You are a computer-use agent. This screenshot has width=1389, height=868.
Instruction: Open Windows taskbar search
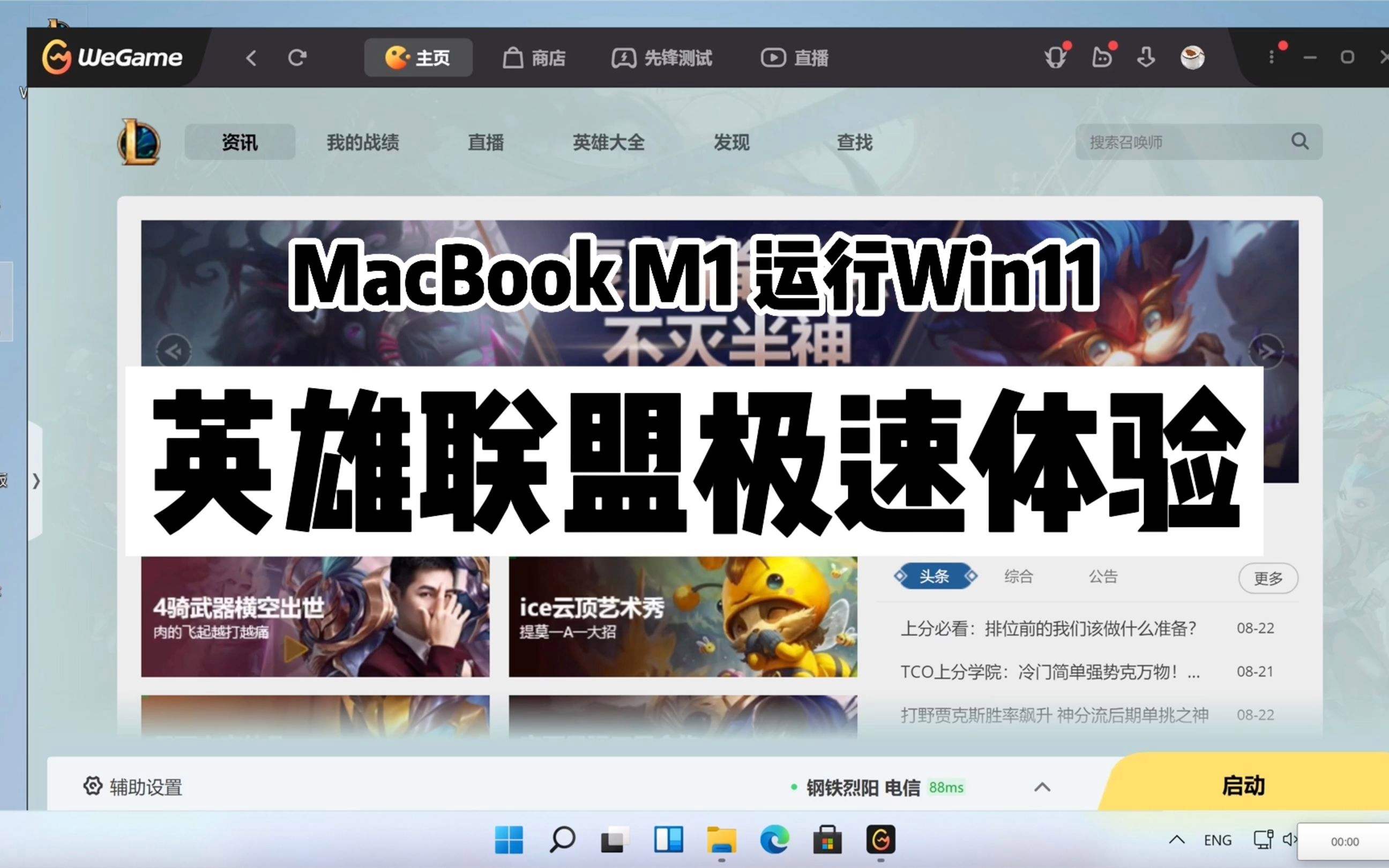click(x=562, y=841)
